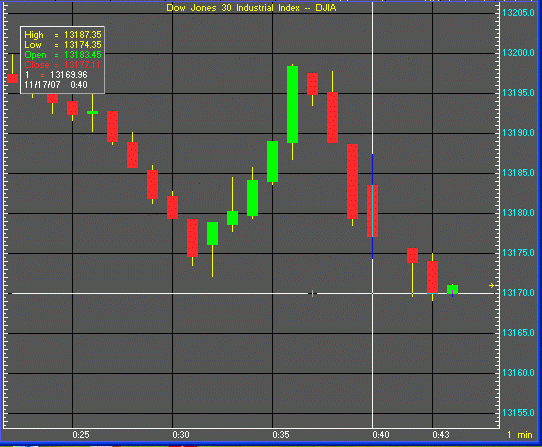Image resolution: width=542 pixels, height=447 pixels.
Task: Select the 0:43 time axis label
Action: (441, 435)
